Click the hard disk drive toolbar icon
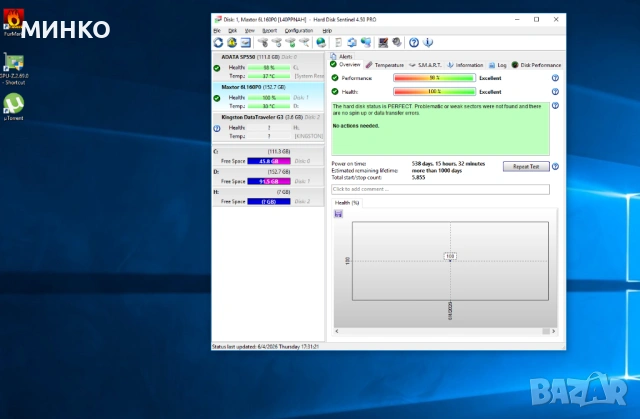Viewport: 640px width, 419px height. (245, 42)
